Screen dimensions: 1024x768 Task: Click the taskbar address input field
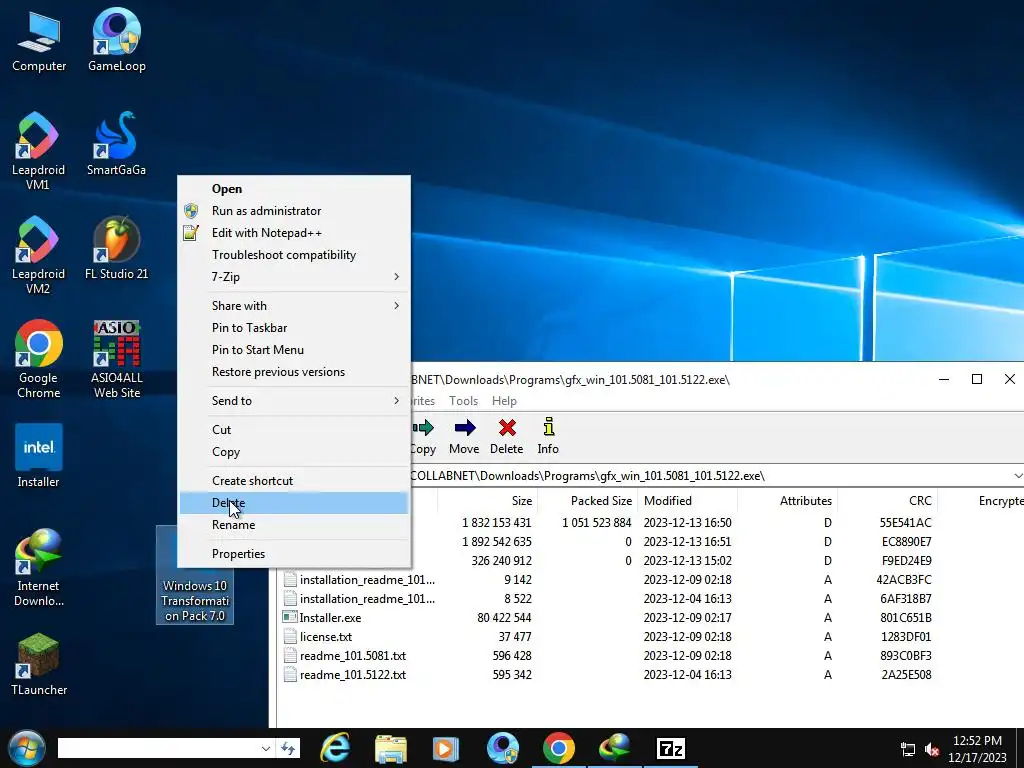point(159,748)
